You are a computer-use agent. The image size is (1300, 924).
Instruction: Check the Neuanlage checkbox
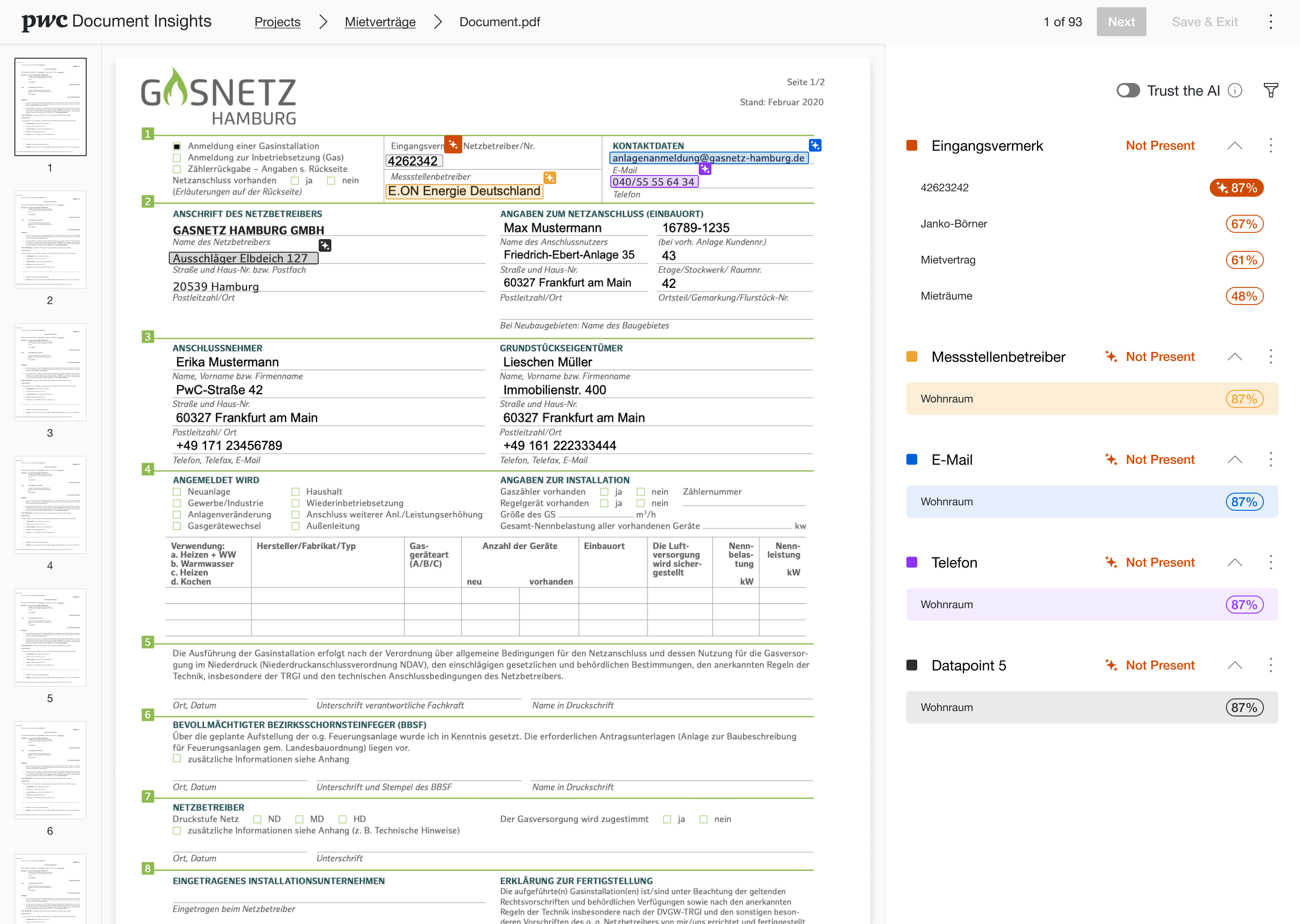point(176,492)
